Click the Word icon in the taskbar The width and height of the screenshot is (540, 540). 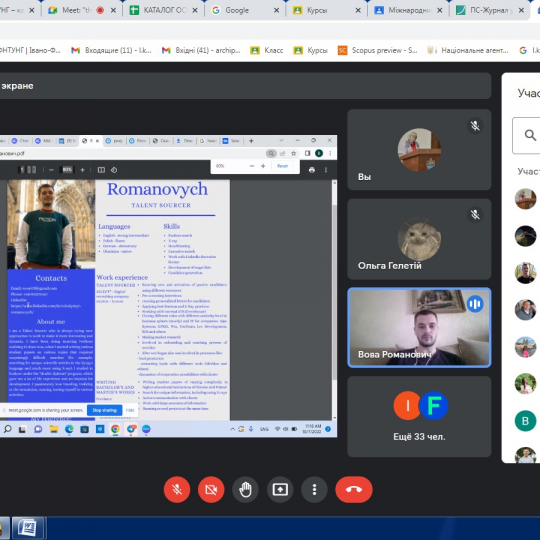(28, 528)
